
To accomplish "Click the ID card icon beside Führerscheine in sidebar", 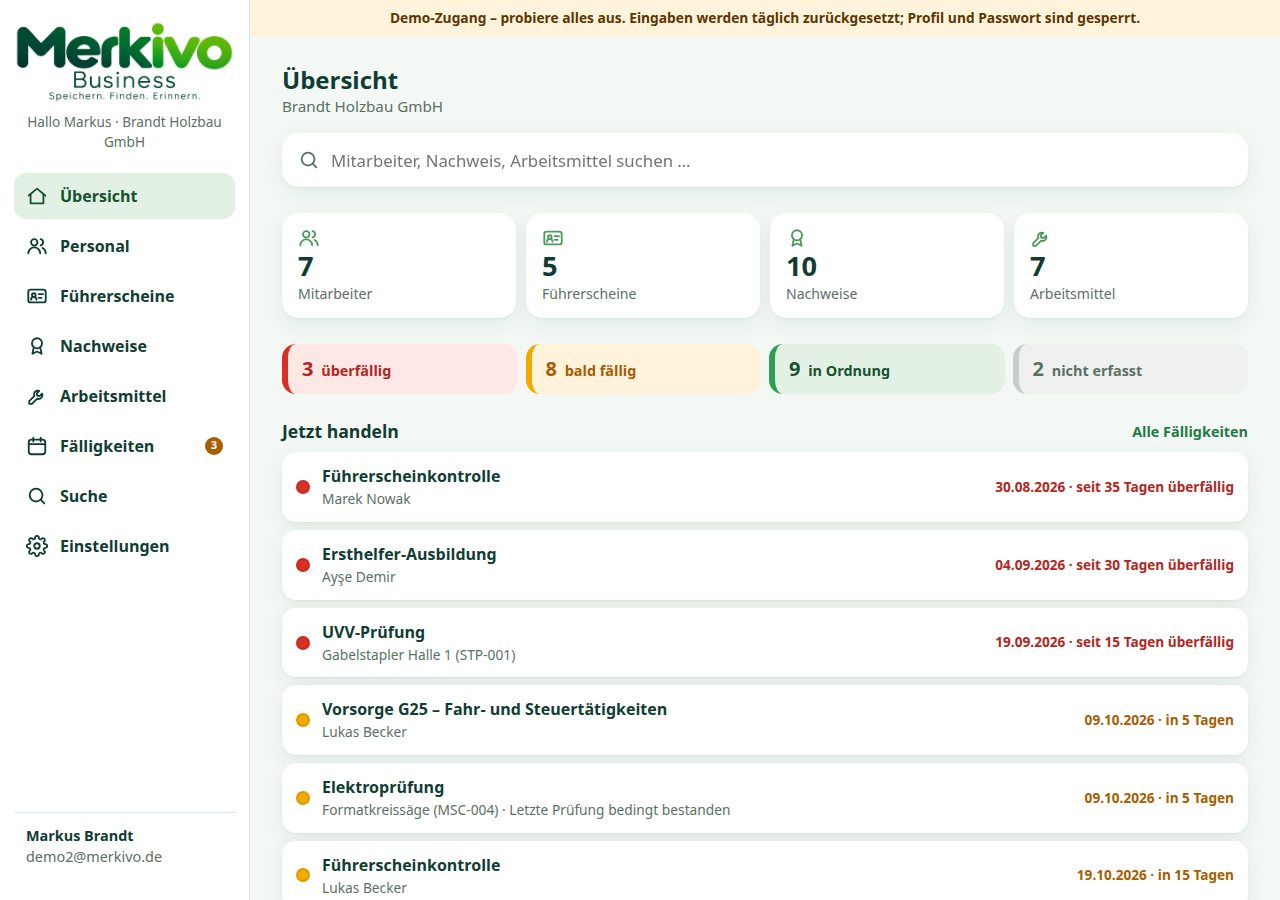I will point(37,296).
